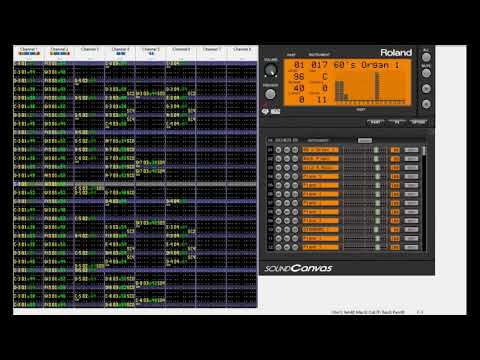
Task: Click part 09's third round button
Action: tap(295, 221)
